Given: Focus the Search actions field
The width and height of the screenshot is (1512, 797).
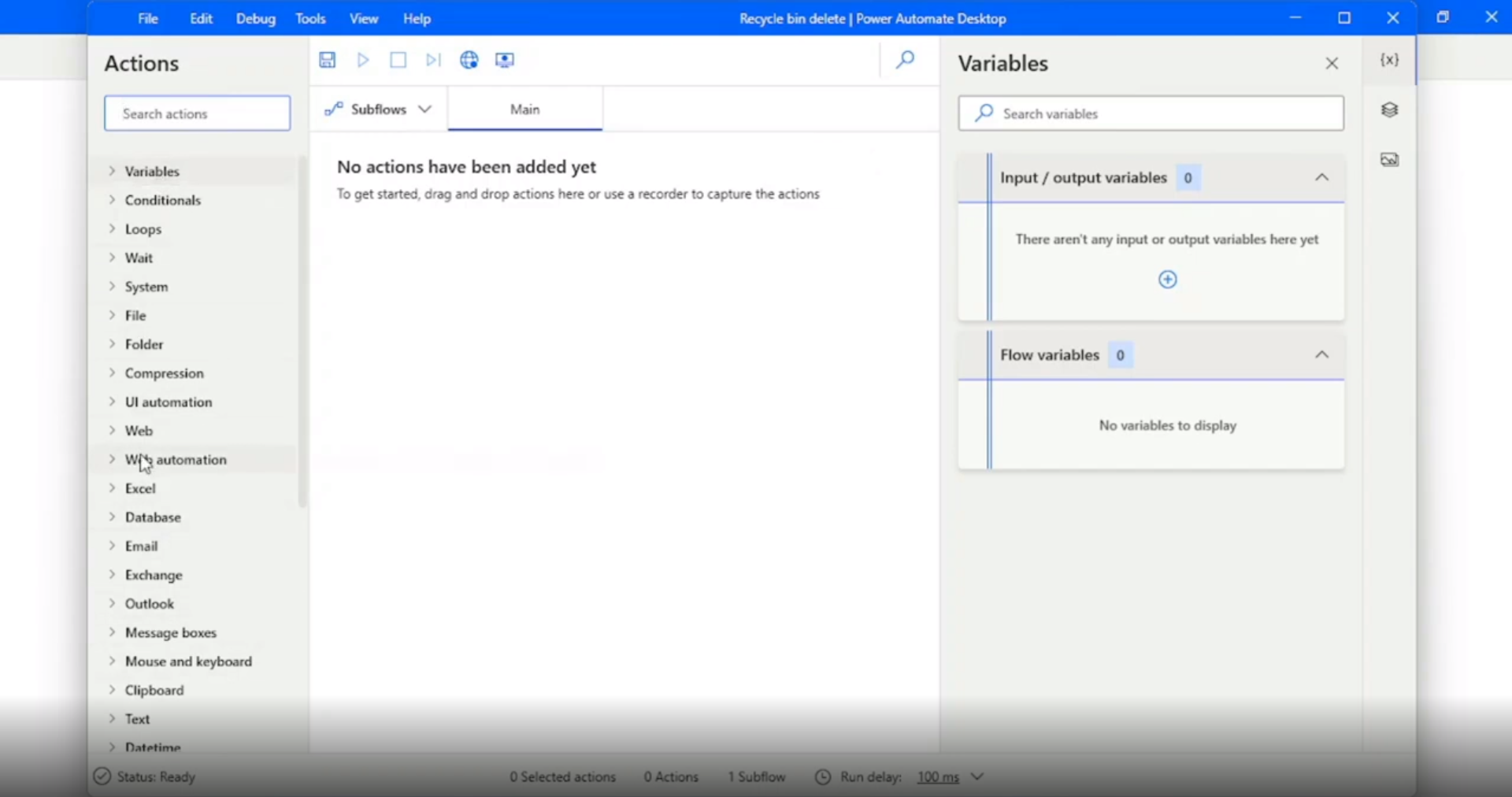Looking at the screenshot, I should point(197,113).
